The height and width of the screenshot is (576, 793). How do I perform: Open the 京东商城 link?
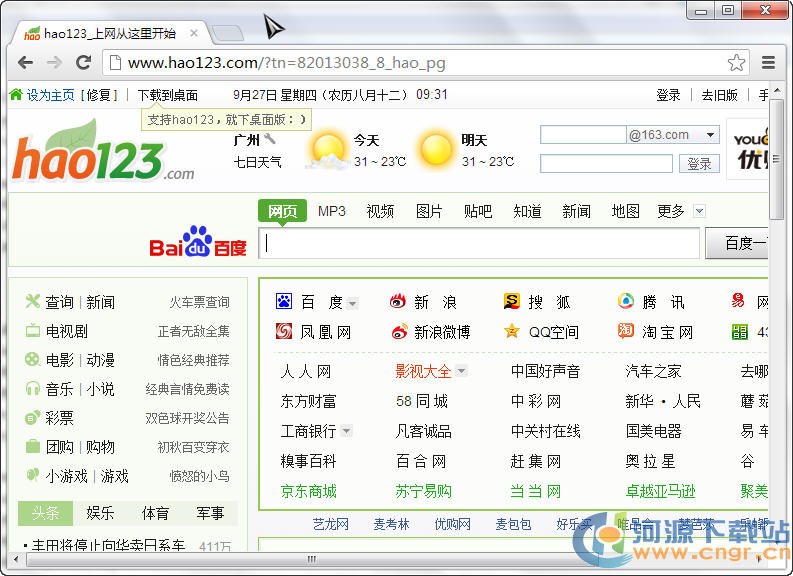(x=308, y=491)
